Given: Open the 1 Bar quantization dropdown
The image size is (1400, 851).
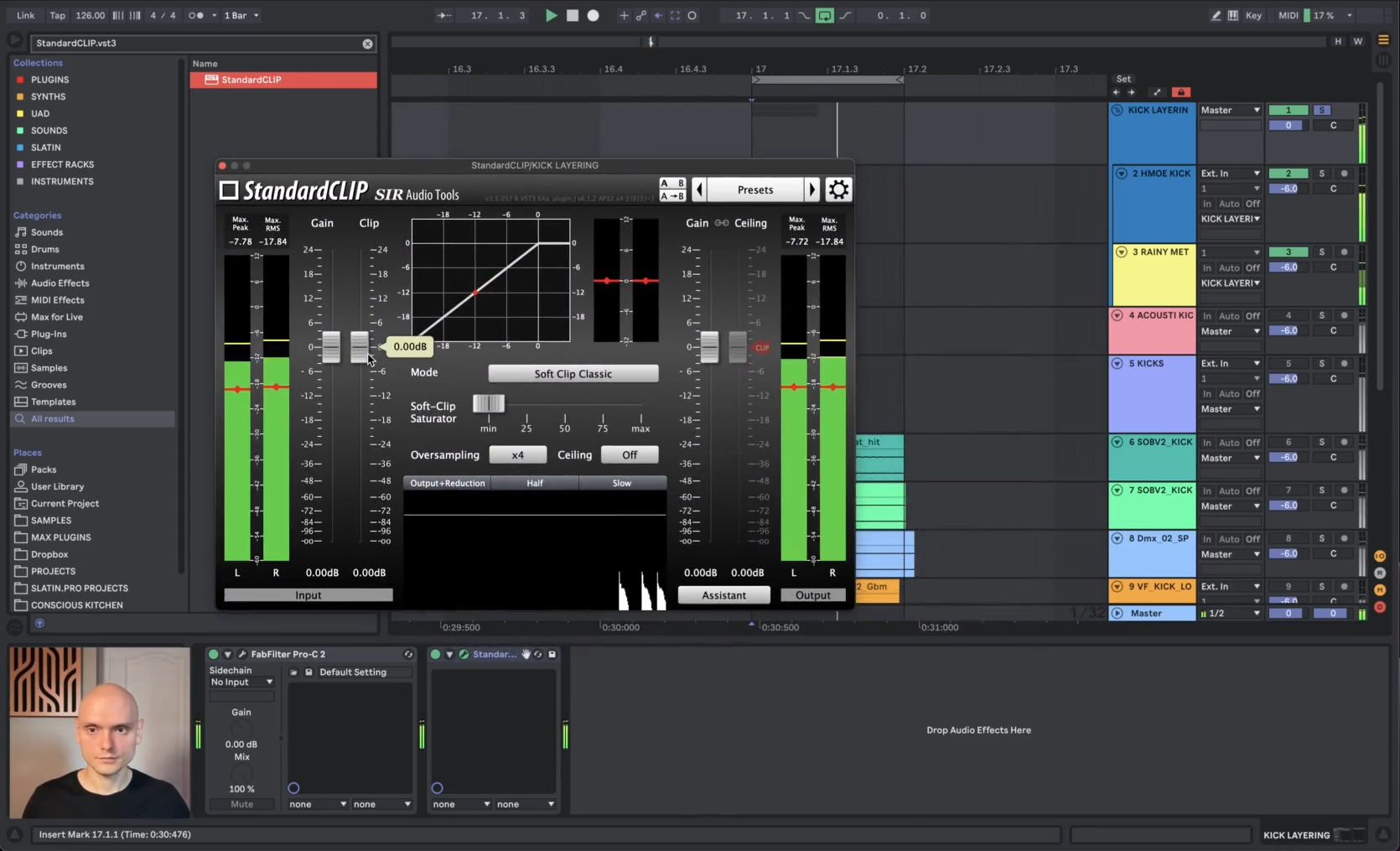Looking at the screenshot, I should point(241,15).
